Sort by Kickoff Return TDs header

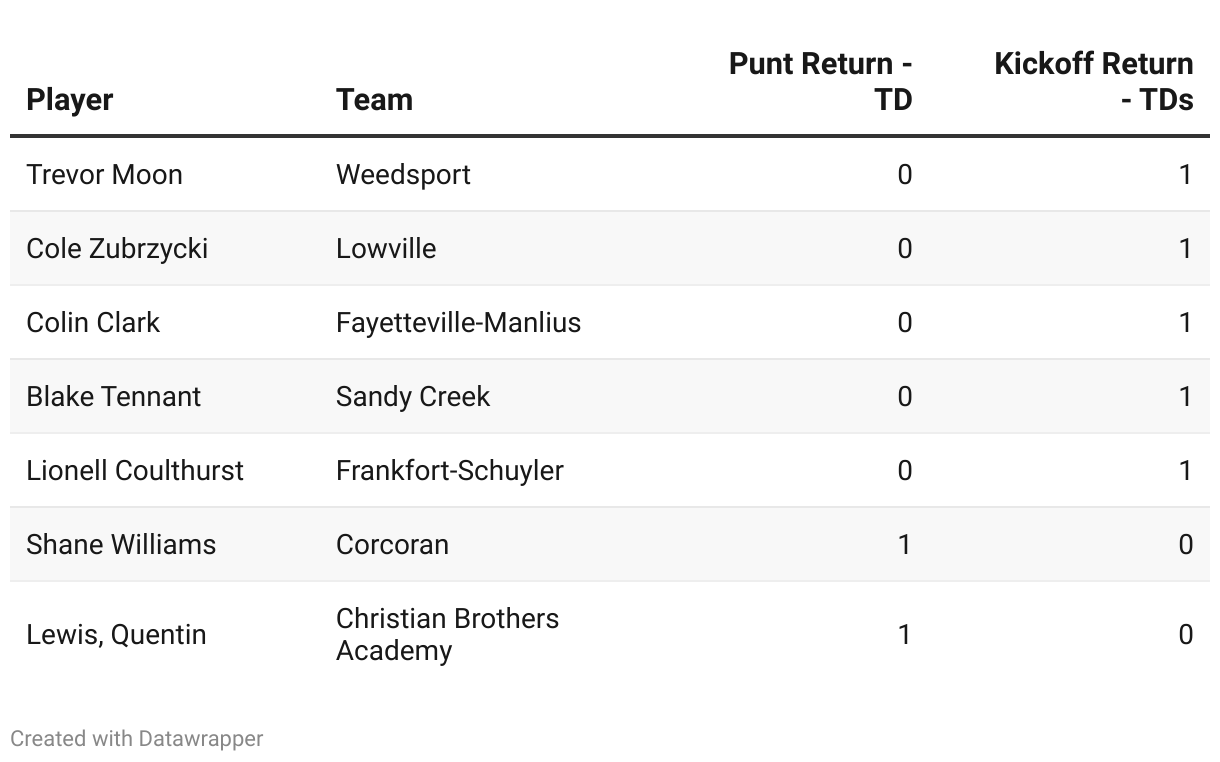click(1093, 81)
